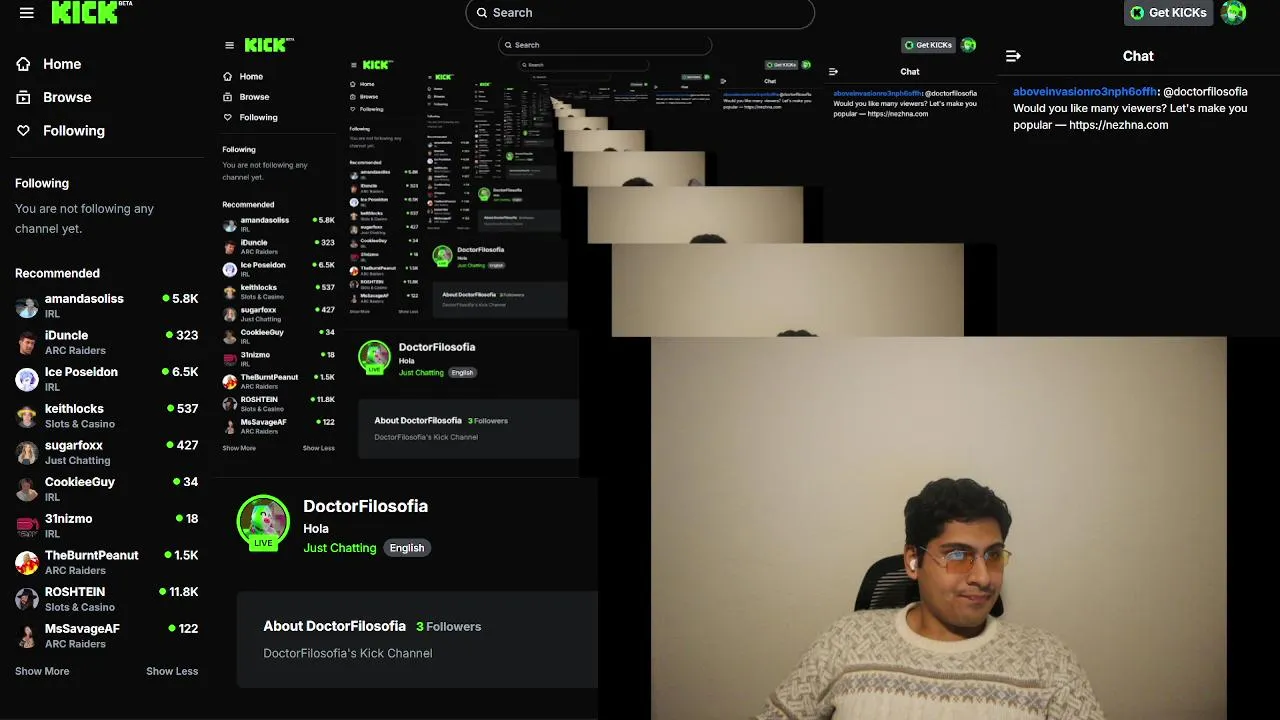Click the 11.8K viewer count for ROSHTEIN
The width and height of the screenshot is (1280, 720).
(x=184, y=592)
